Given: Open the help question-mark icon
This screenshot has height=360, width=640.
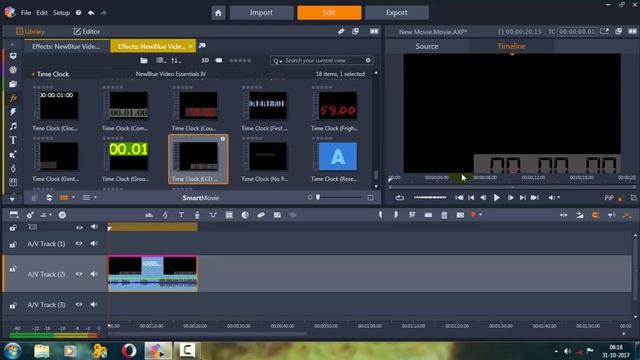Looking at the screenshot, I should point(78,13).
